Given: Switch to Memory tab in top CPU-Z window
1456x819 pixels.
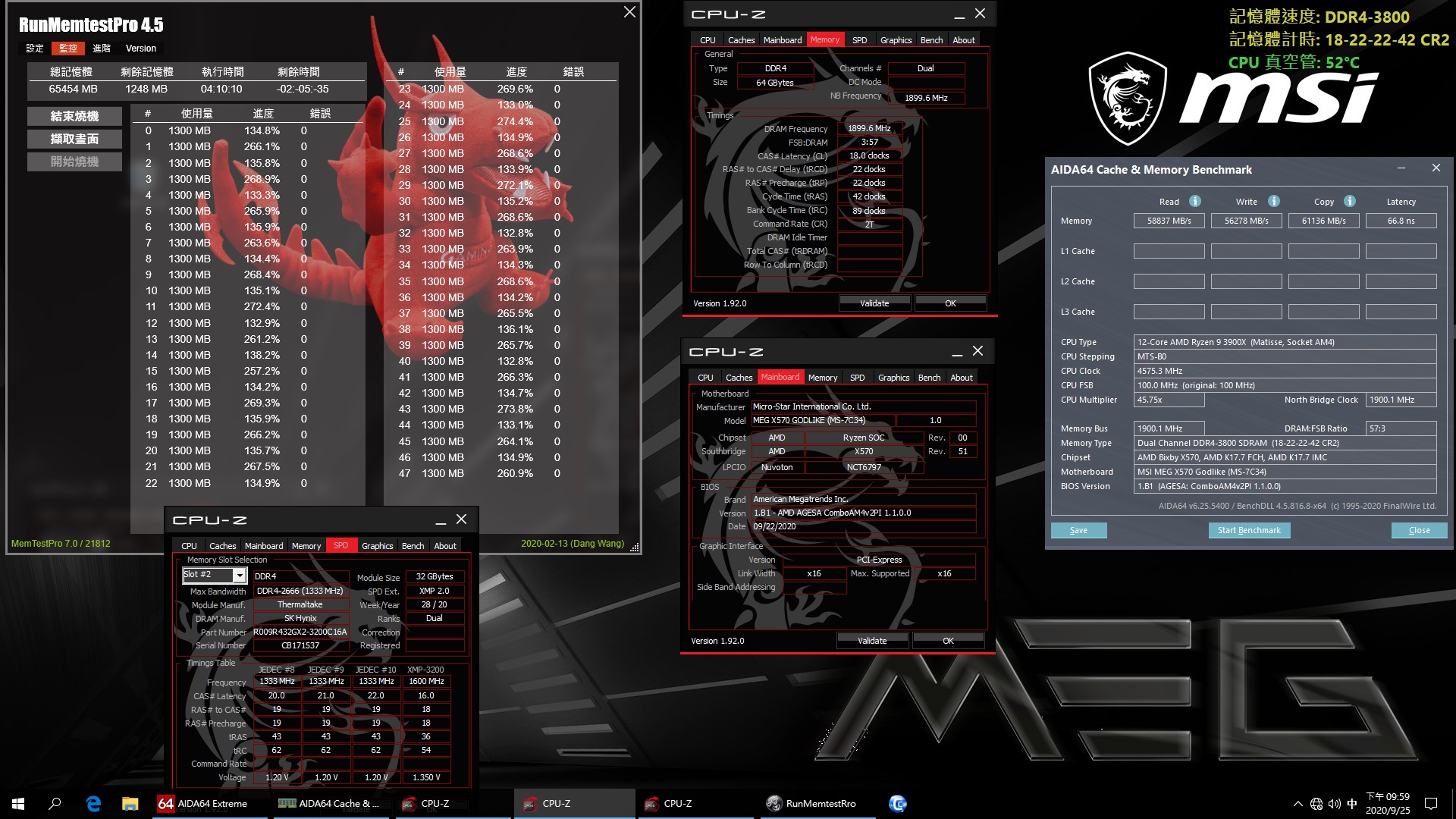Looking at the screenshot, I should pyautogui.click(x=824, y=39).
